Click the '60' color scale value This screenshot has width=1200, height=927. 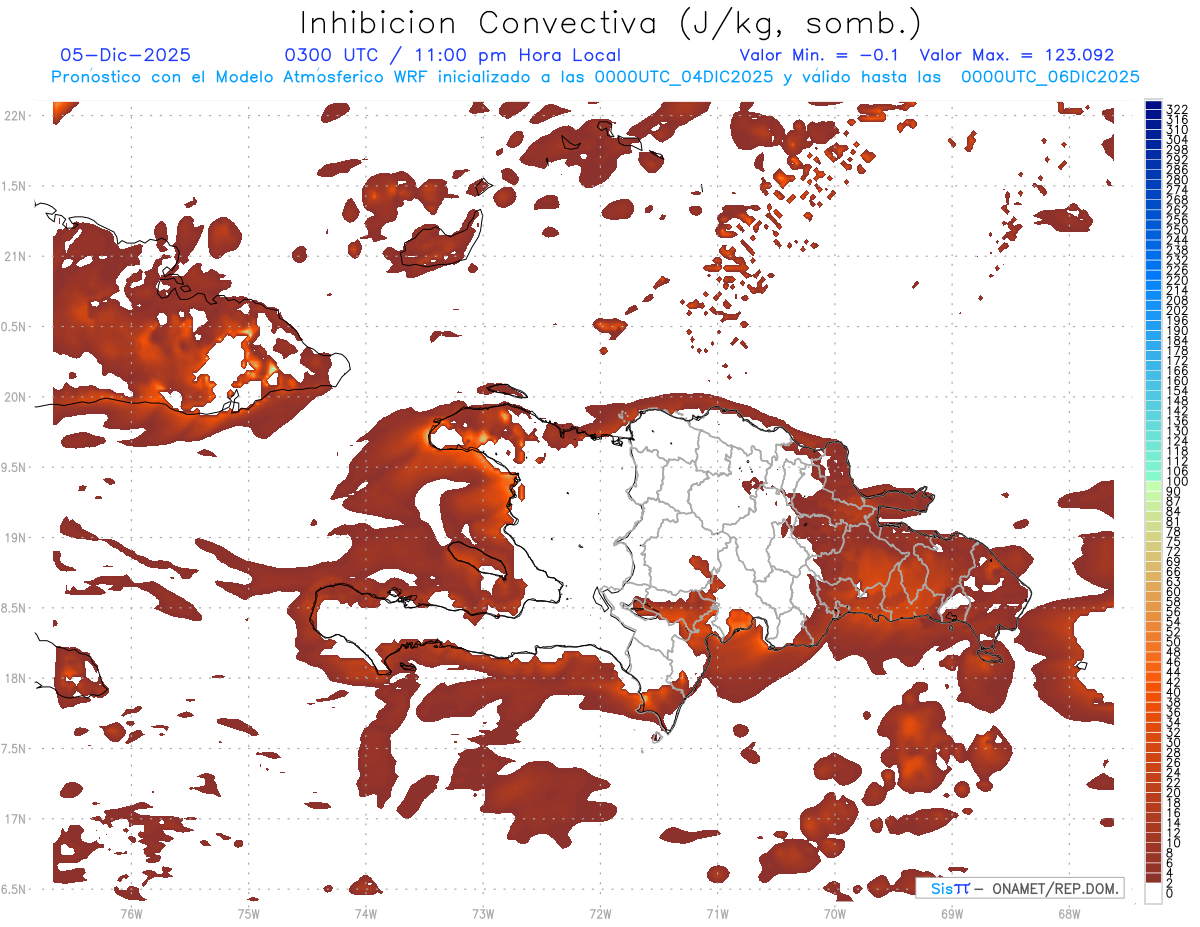(1174, 592)
